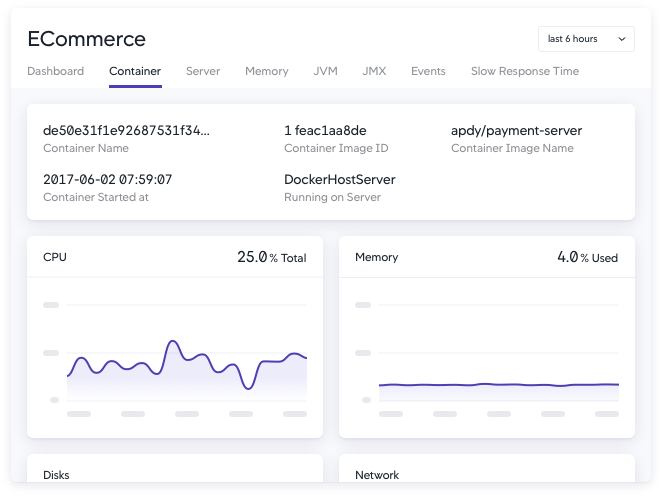Switch to the JVM tab
The image size is (662, 496).
325,71
